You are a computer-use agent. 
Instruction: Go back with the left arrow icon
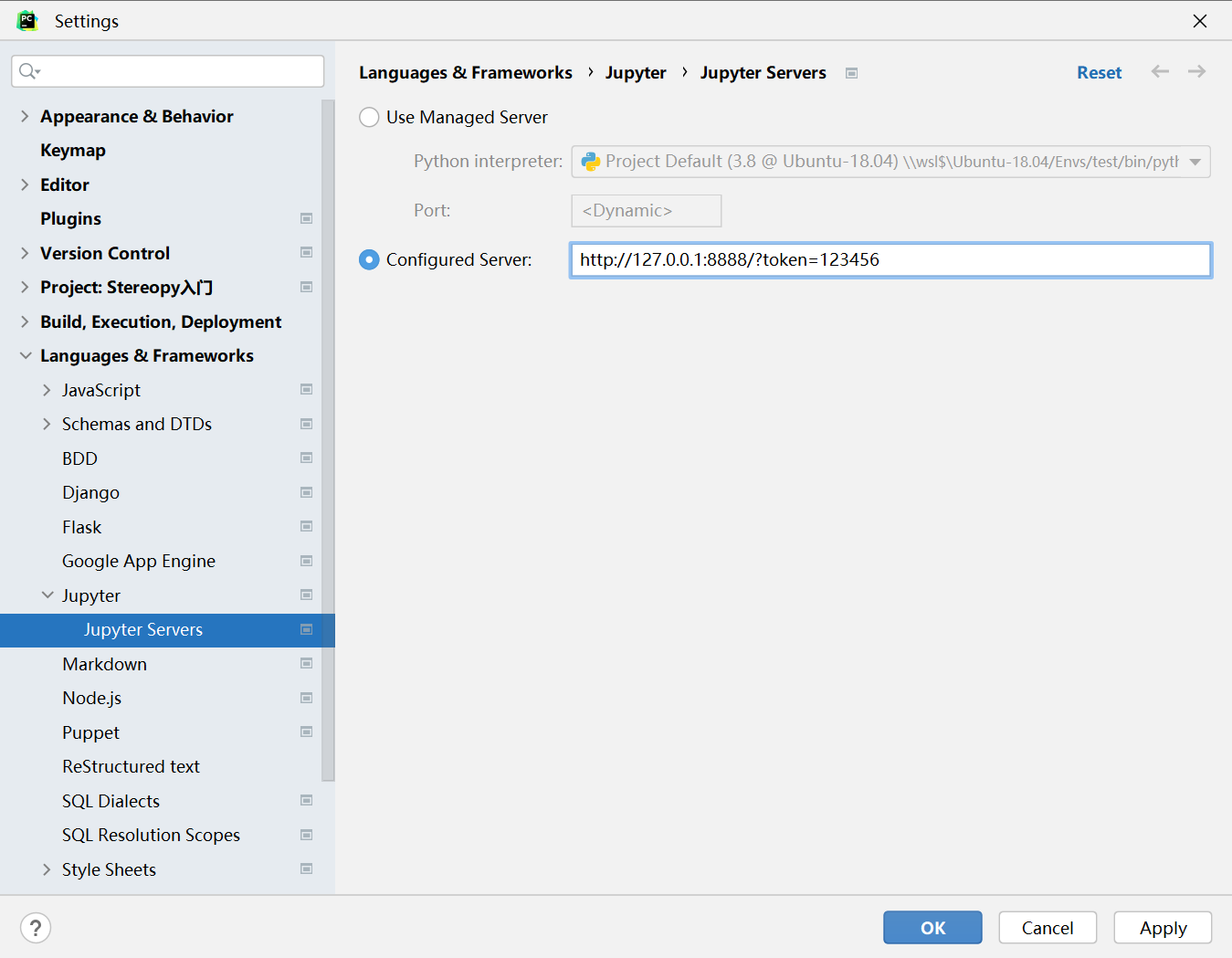tap(1160, 71)
